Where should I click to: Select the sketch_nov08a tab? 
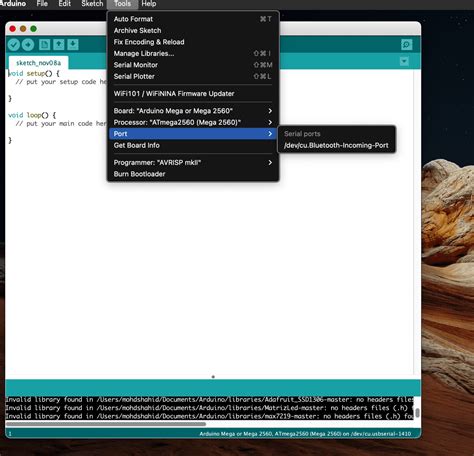(38, 63)
